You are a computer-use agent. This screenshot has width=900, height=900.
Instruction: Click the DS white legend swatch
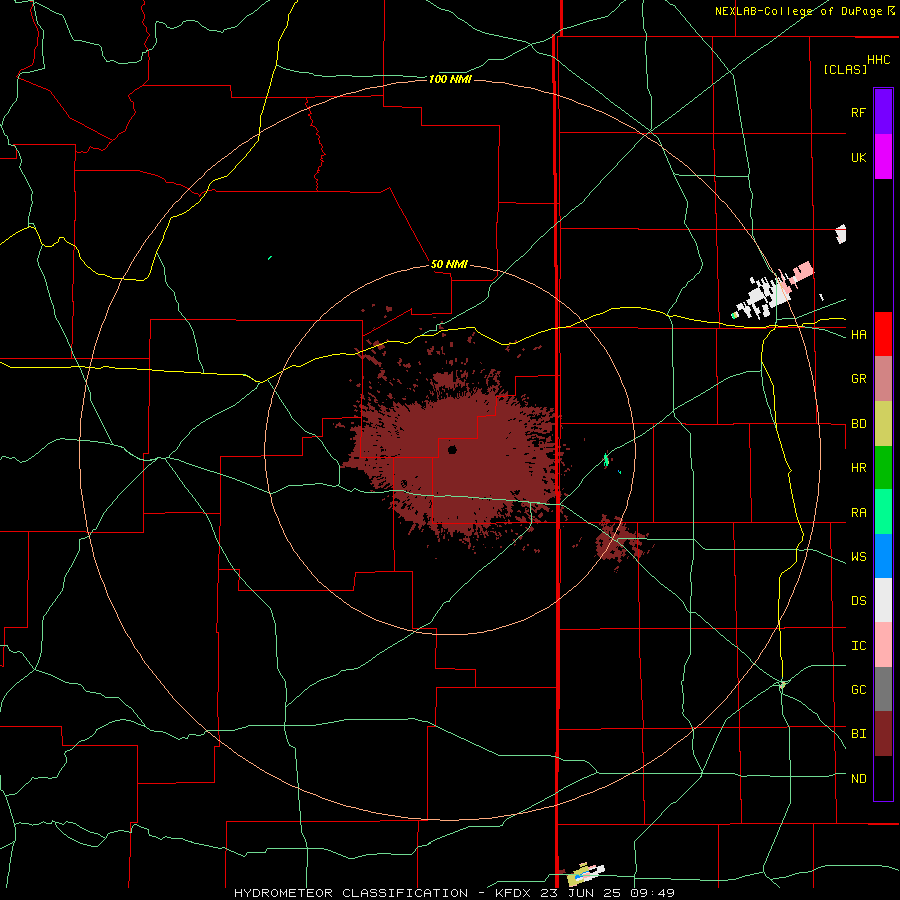(883, 600)
